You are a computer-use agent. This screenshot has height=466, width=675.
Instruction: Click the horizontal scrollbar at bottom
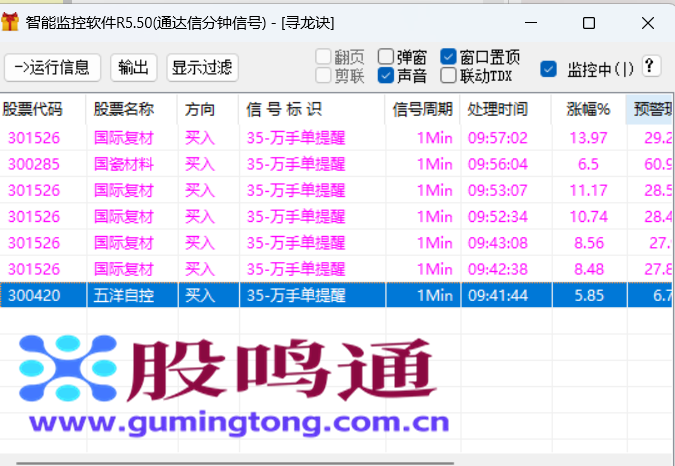(x=235, y=463)
